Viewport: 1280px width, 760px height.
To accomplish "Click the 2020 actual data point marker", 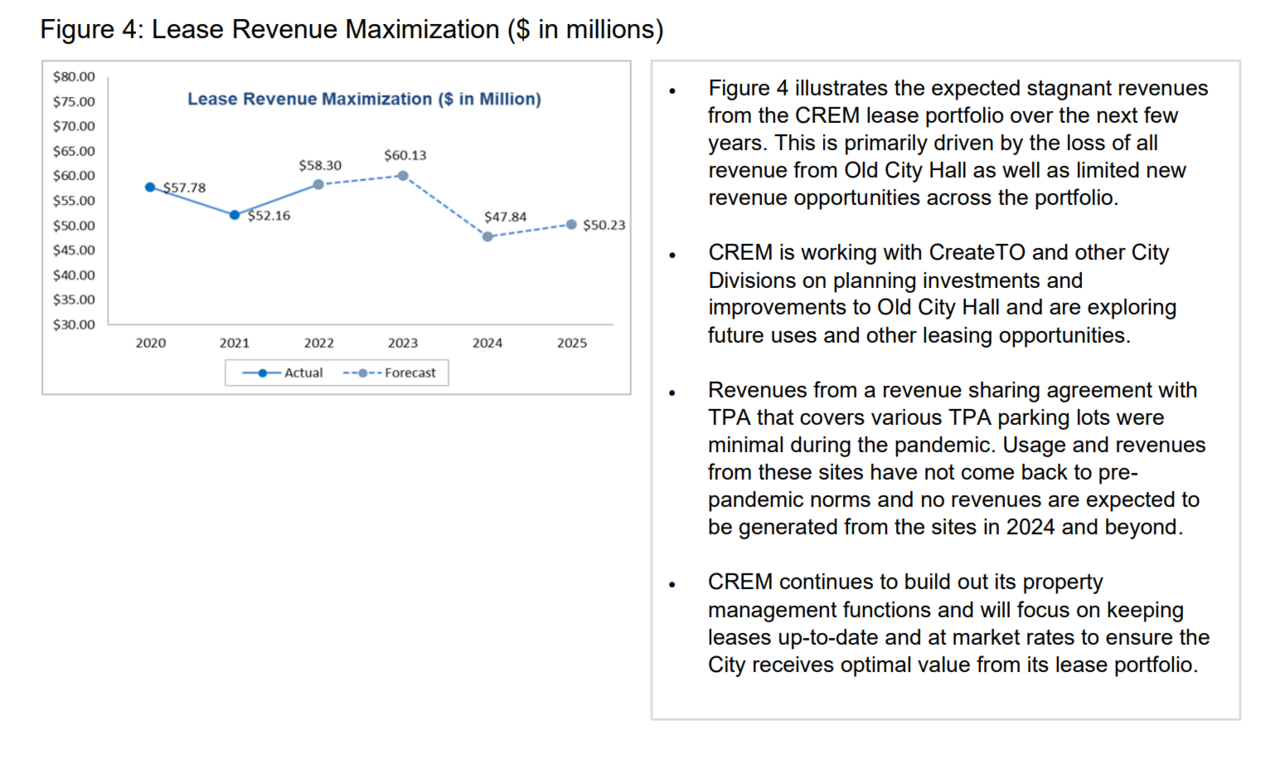I will [x=150, y=187].
